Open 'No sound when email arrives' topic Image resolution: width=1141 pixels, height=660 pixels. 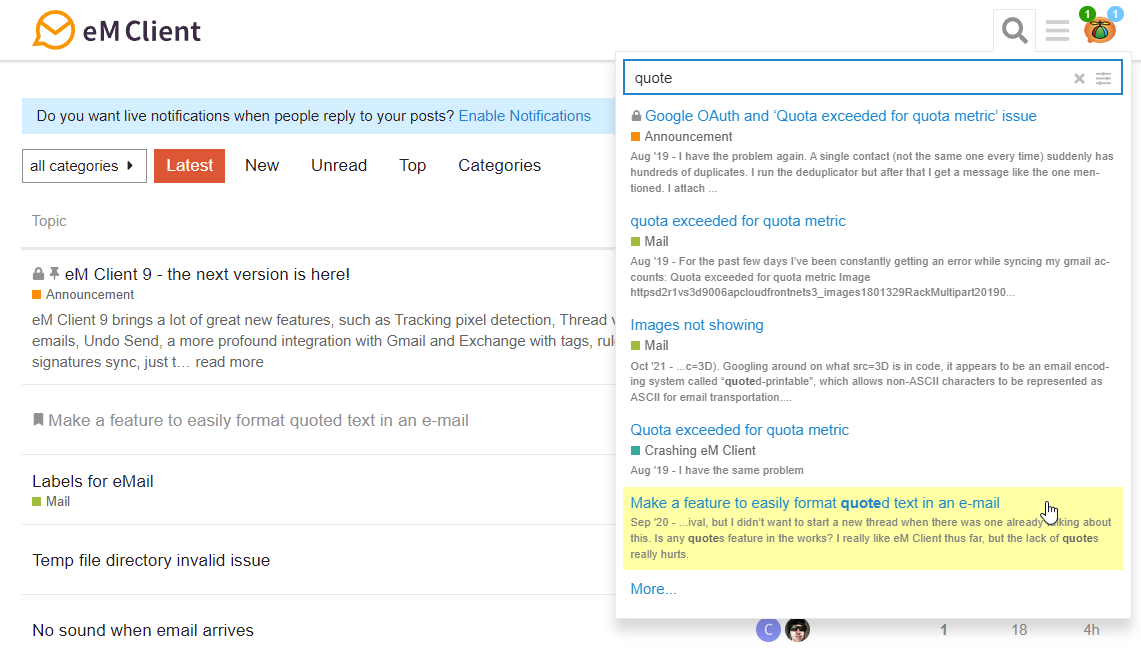pyautogui.click(x=143, y=630)
